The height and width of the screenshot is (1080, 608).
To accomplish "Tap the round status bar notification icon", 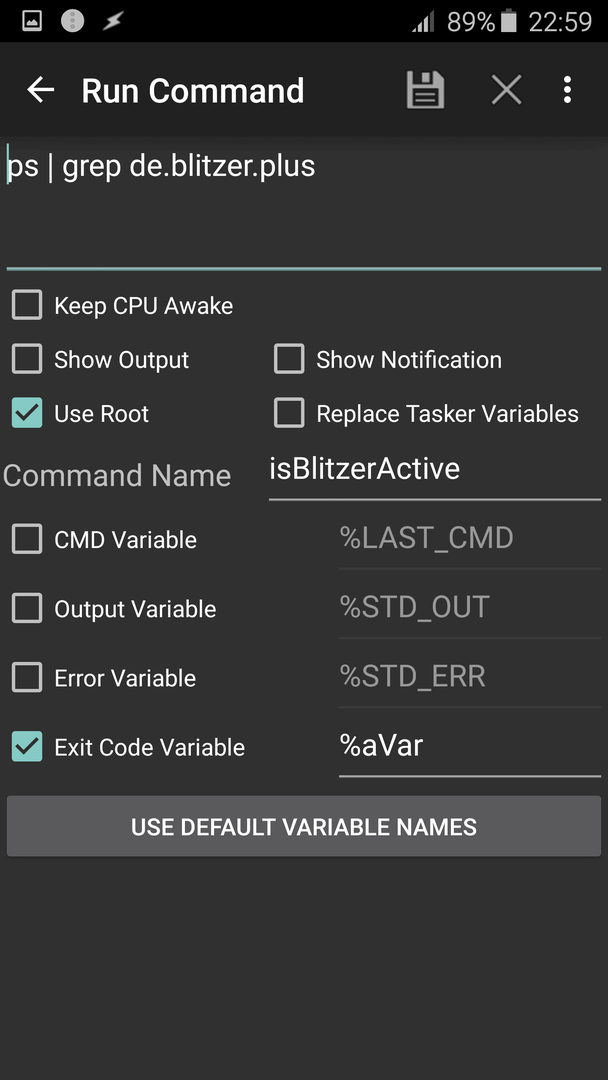I will point(72,21).
